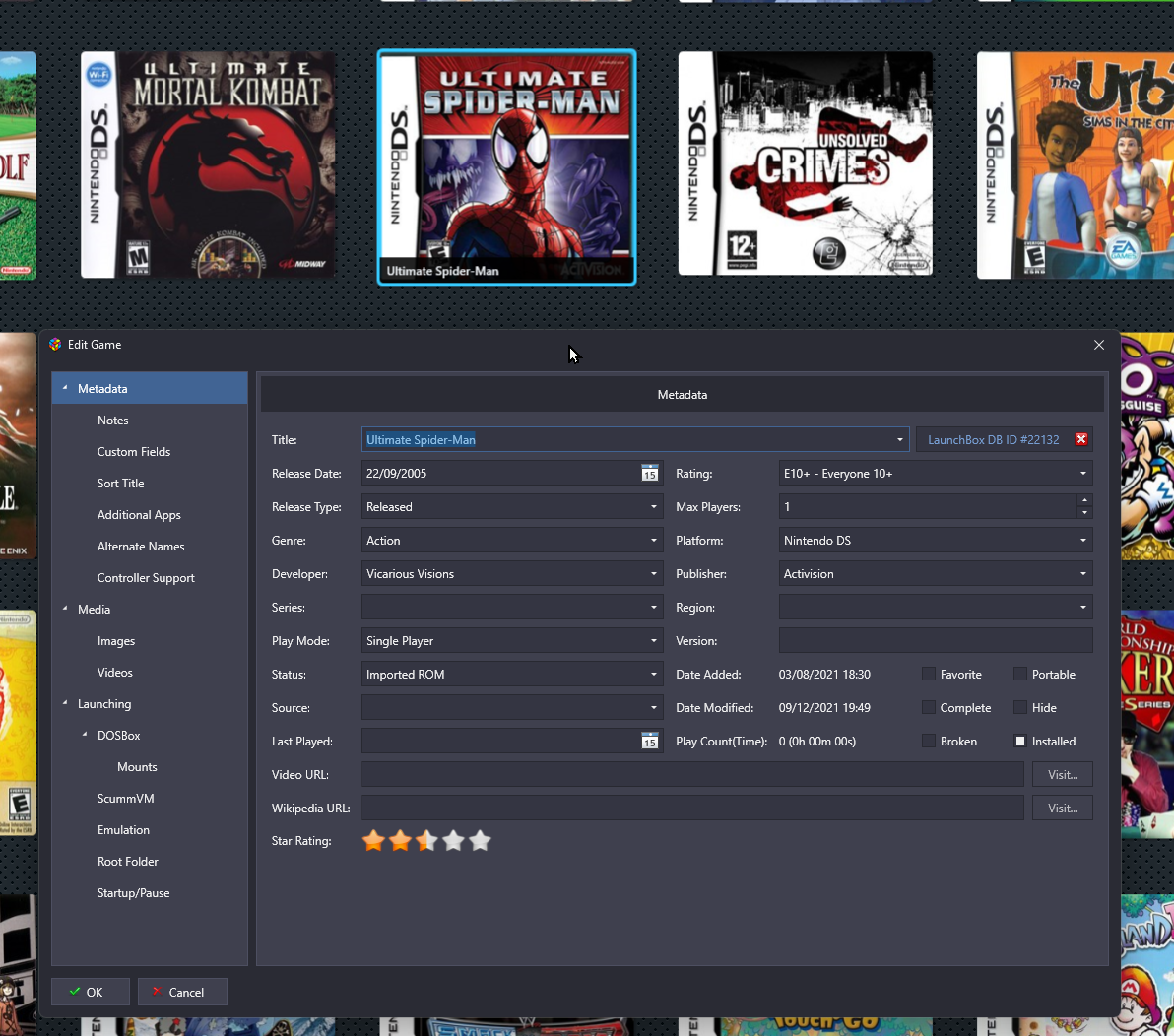Open the Source dropdown
This screenshot has width=1174, height=1036.
(x=654, y=707)
